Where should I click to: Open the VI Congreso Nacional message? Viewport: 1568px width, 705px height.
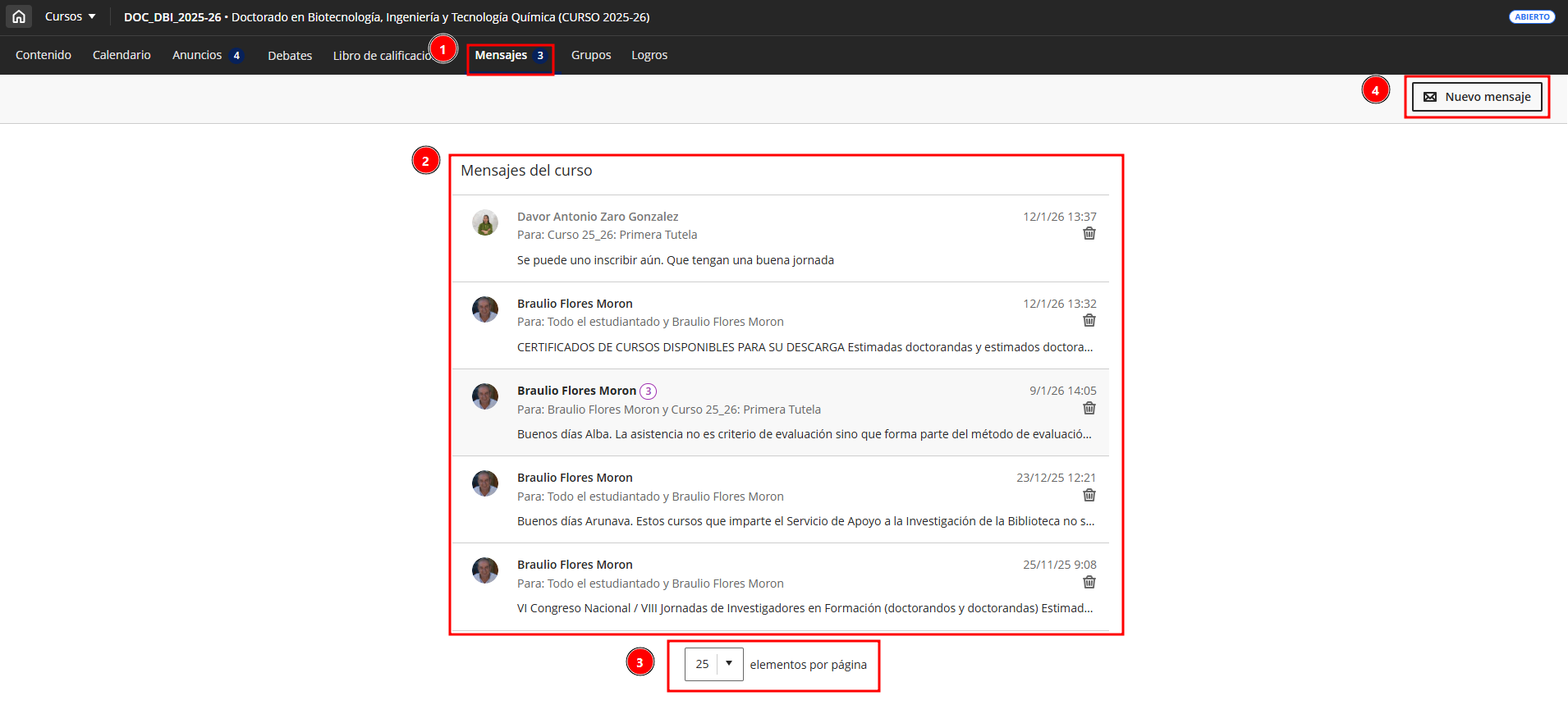pyautogui.click(x=805, y=608)
